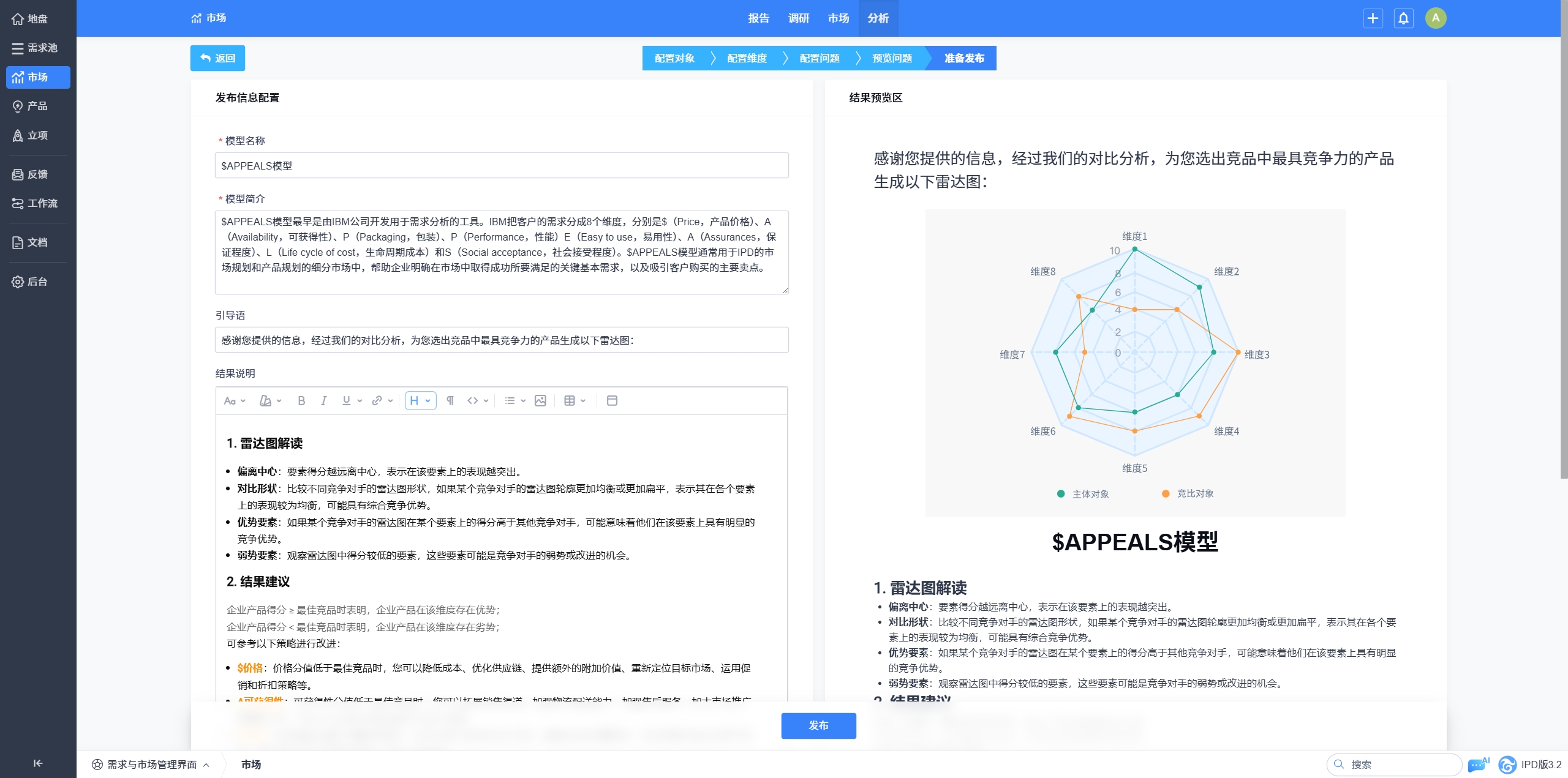Apply underline formatting in the editor
The height and width of the screenshot is (778, 1568).
coord(346,400)
